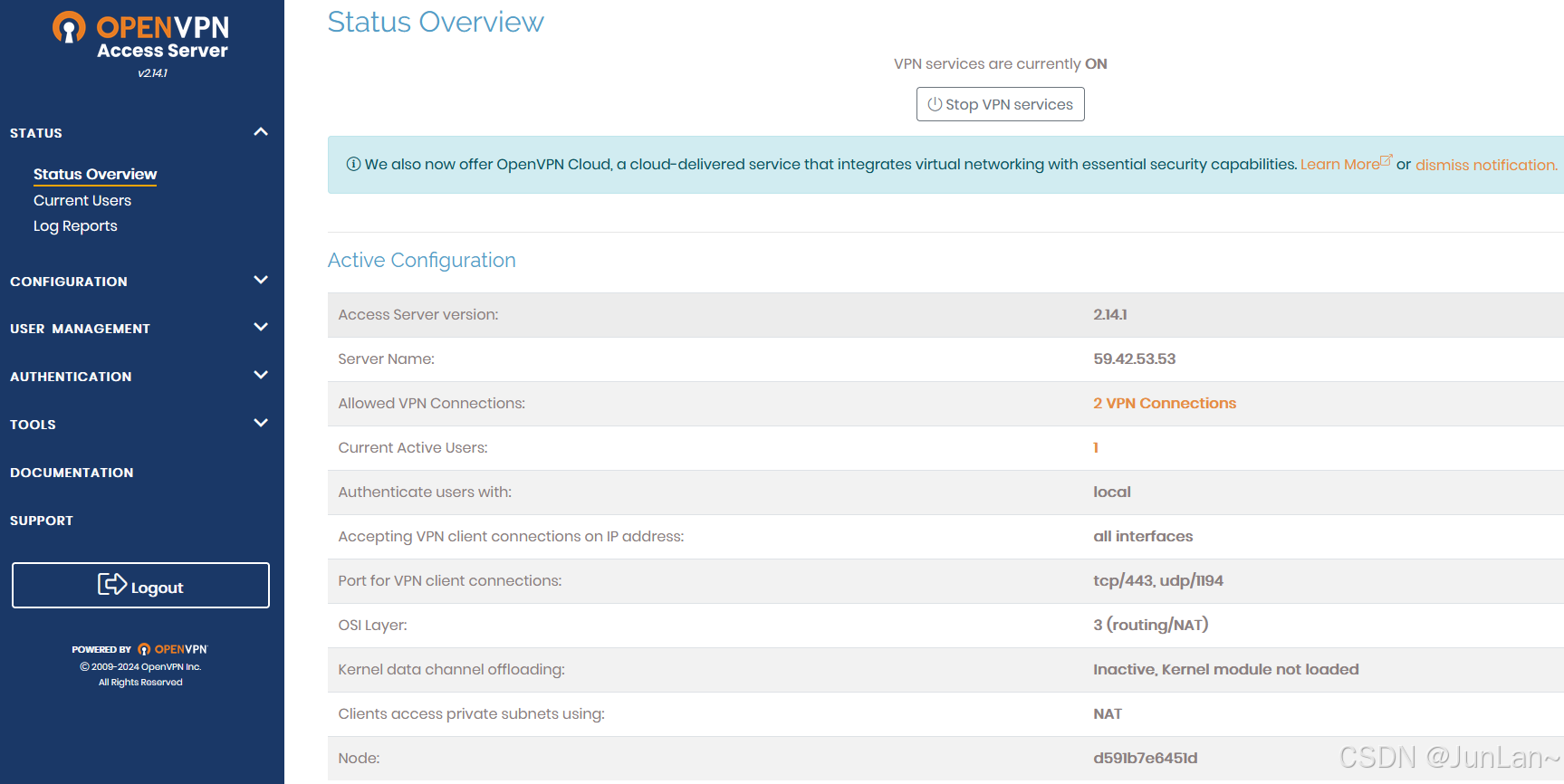
Task: Click the 'Authenticate users with:' label
Action: [x=425, y=492]
